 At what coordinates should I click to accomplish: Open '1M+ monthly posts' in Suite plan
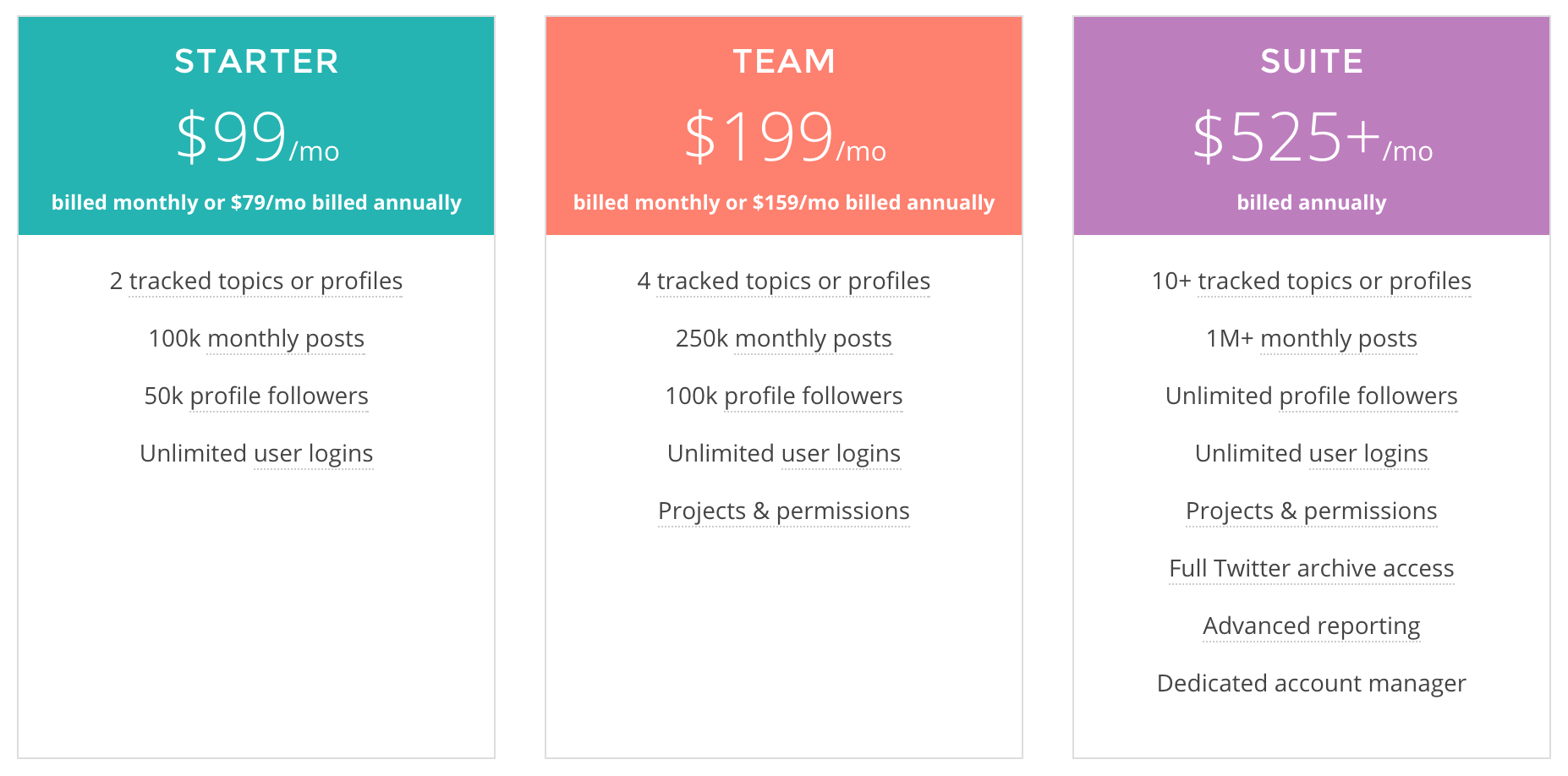click(x=1312, y=339)
